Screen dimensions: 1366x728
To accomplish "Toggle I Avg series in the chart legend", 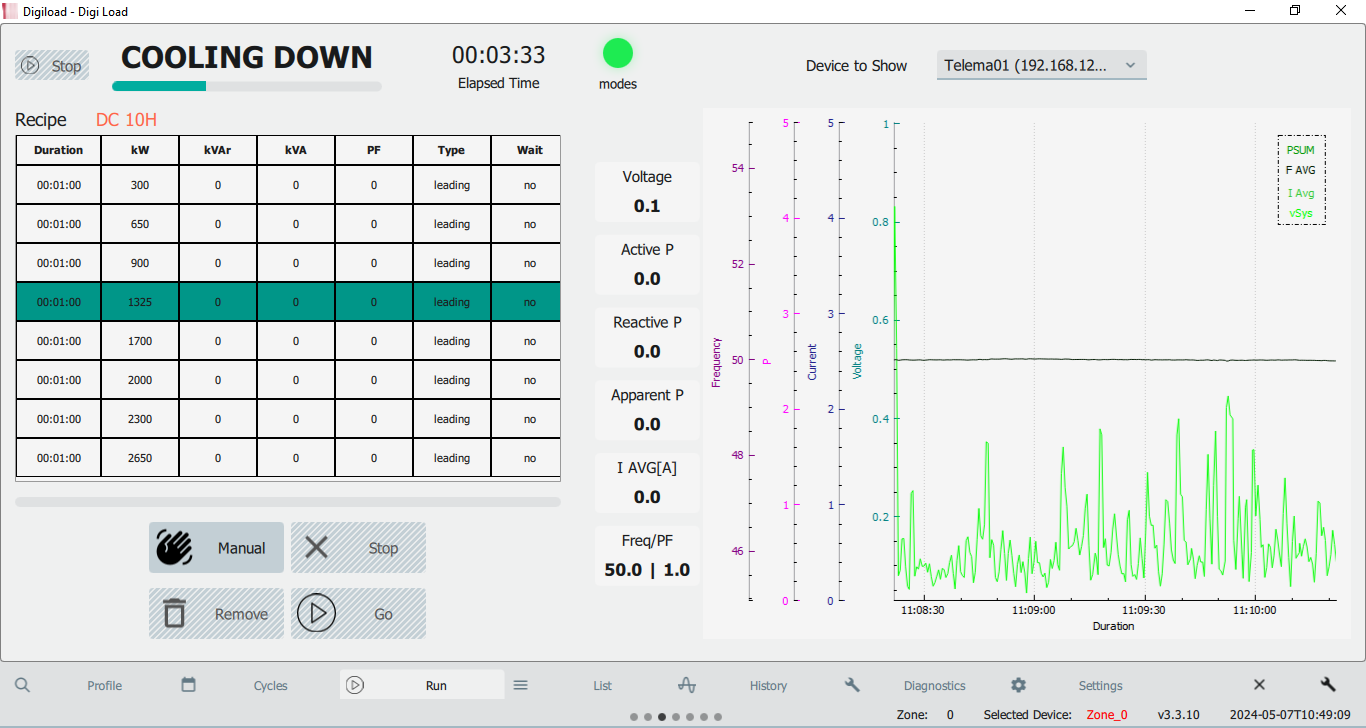I will point(1300,193).
